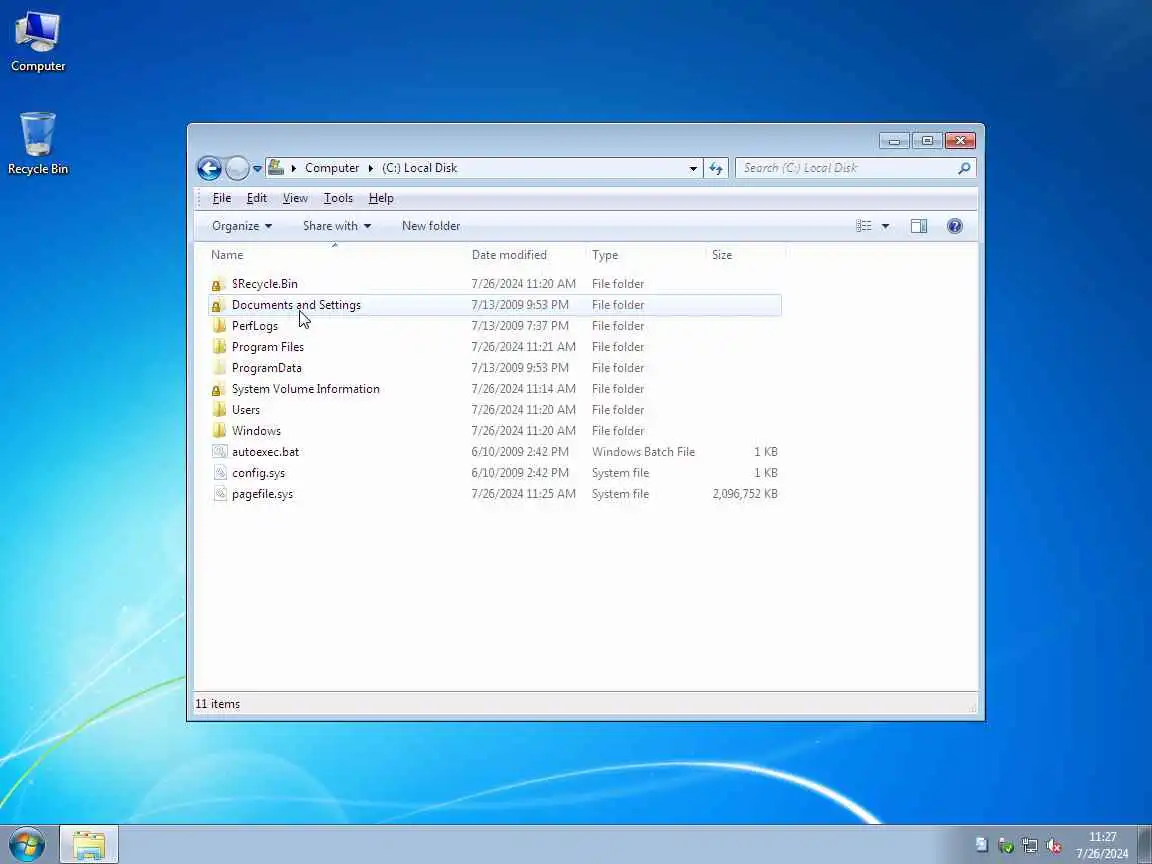Open the Organize dropdown
Viewport: 1152px width, 864px height.
[x=242, y=226]
